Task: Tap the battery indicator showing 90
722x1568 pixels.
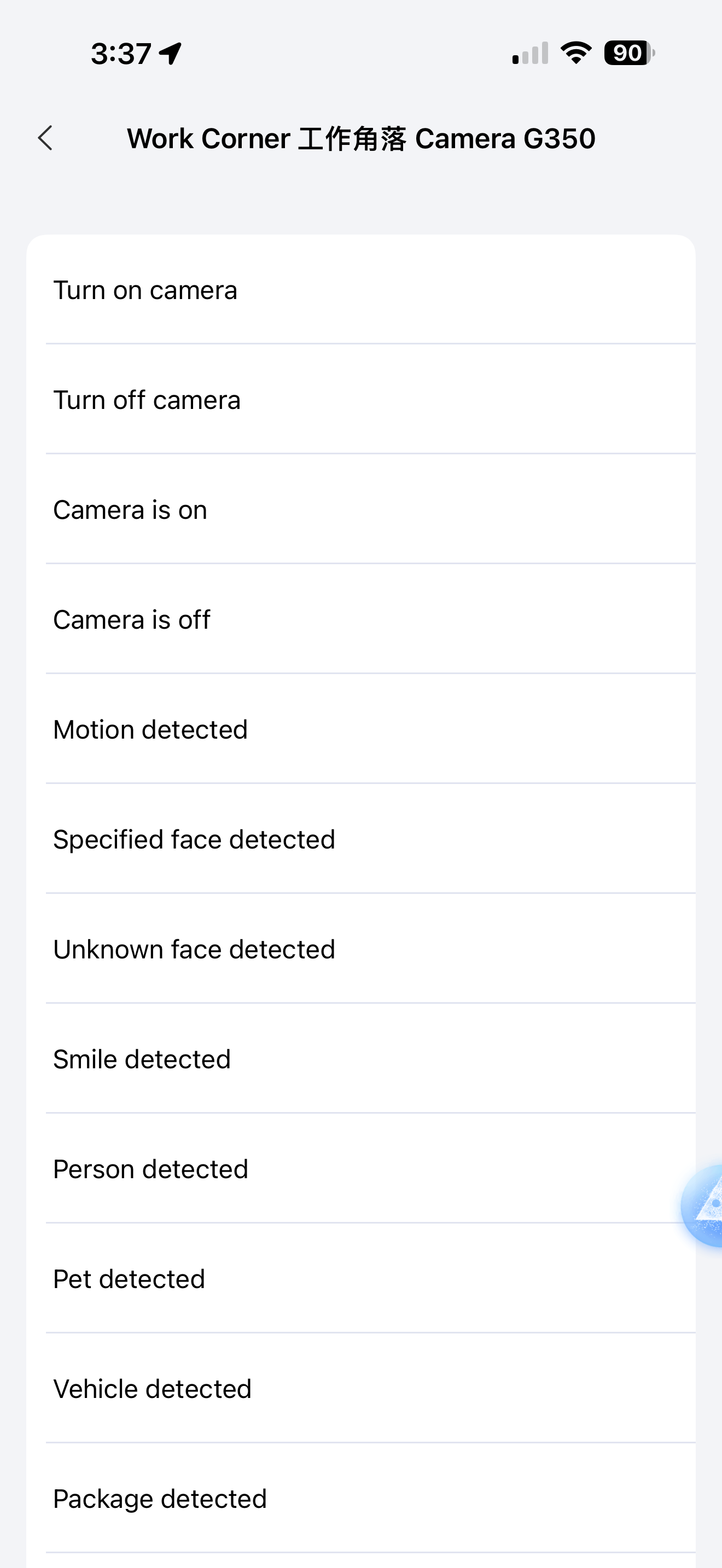Action: (629, 53)
